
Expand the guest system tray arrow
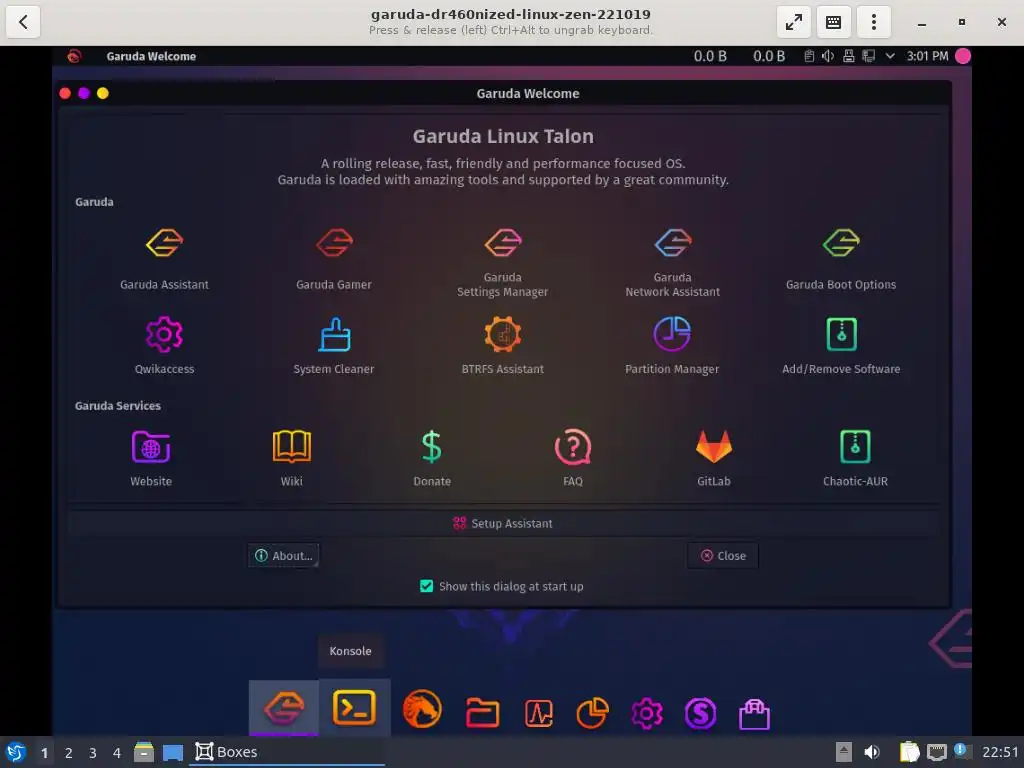click(x=889, y=56)
